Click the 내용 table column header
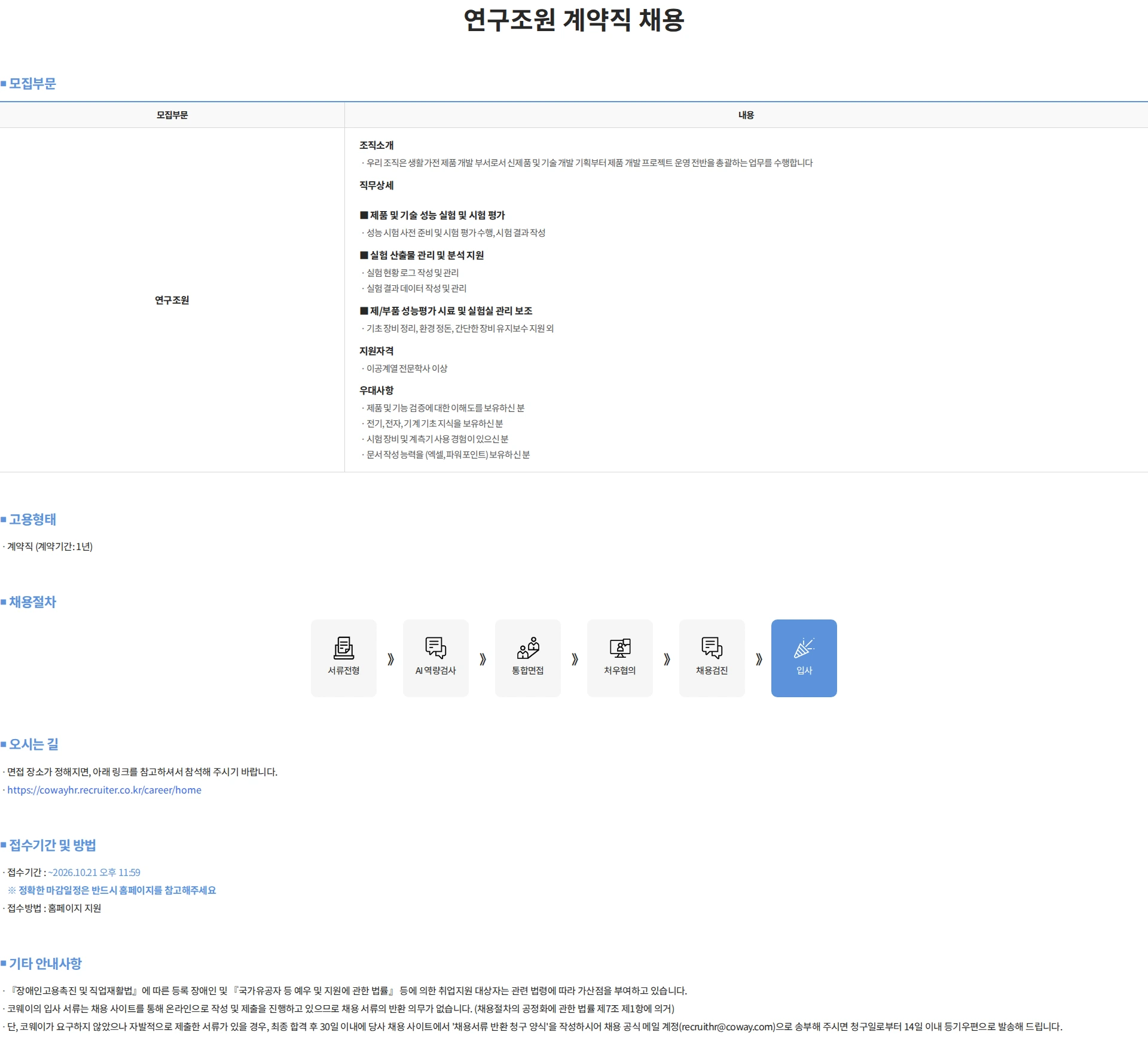 [746, 115]
